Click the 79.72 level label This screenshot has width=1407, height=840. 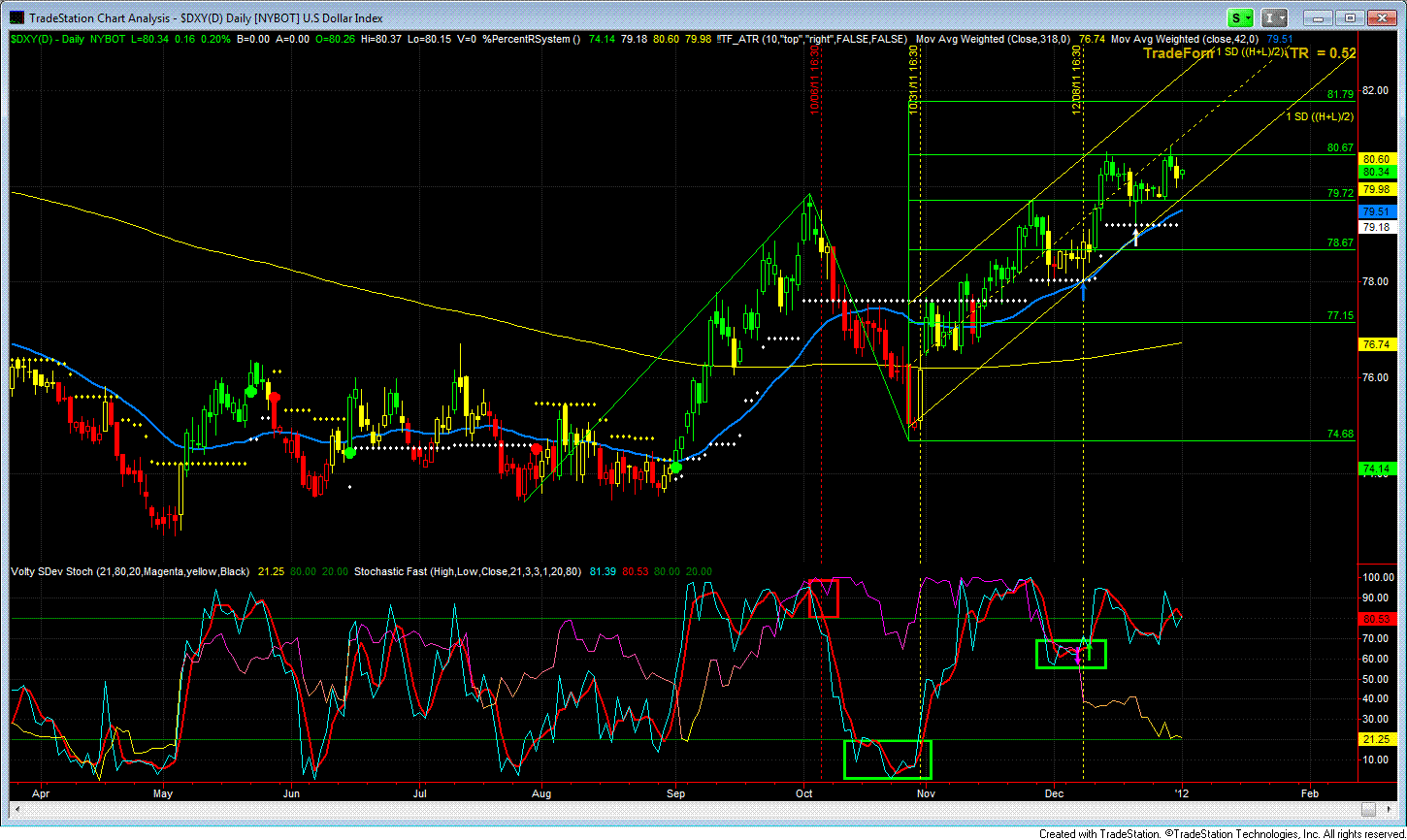pos(1340,194)
